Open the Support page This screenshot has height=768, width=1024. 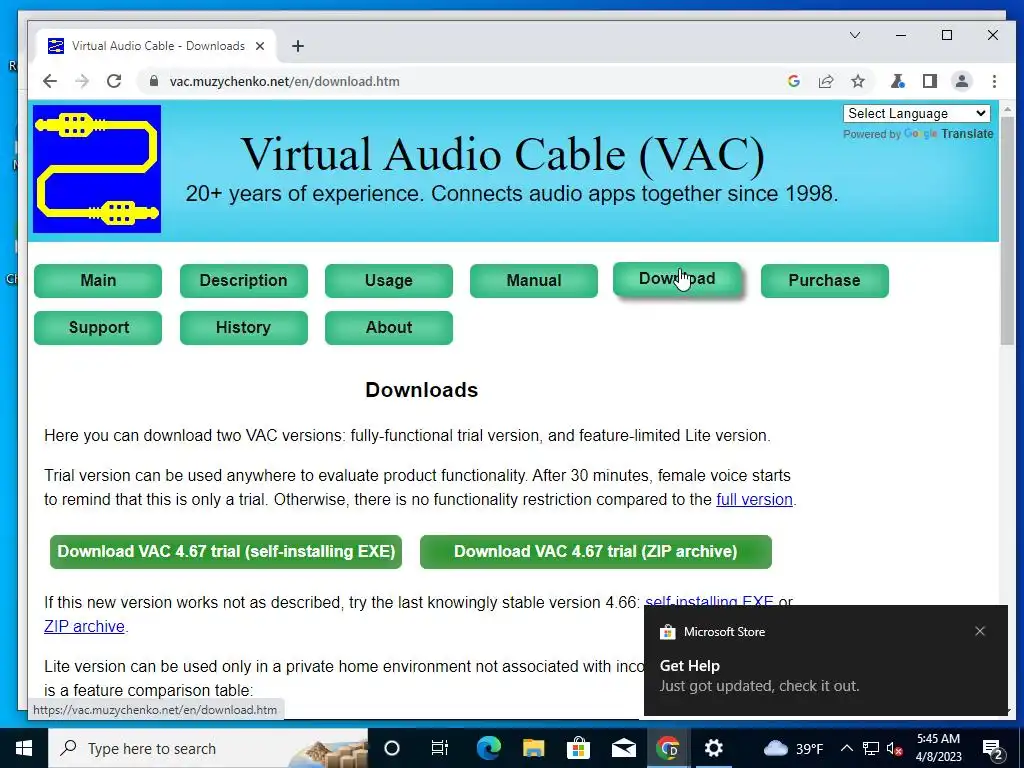[x=98, y=327]
